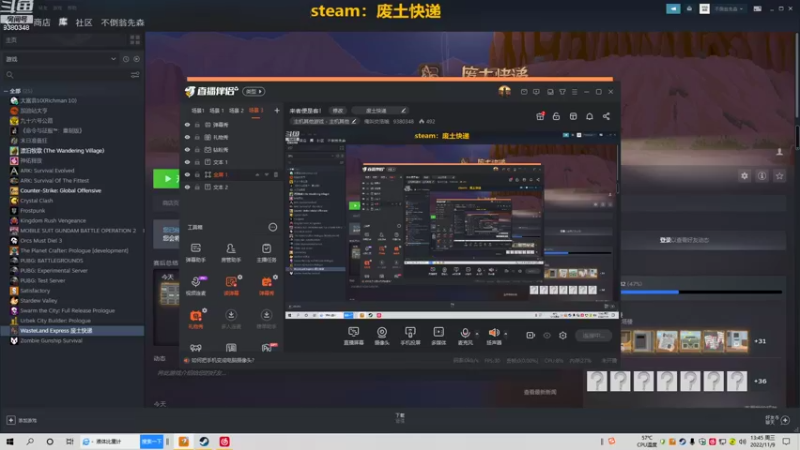Open streaming settings gear in the bottom bar
The height and width of the screenshot is (450, 800).
pyautogui.click(x=563, y=335)
